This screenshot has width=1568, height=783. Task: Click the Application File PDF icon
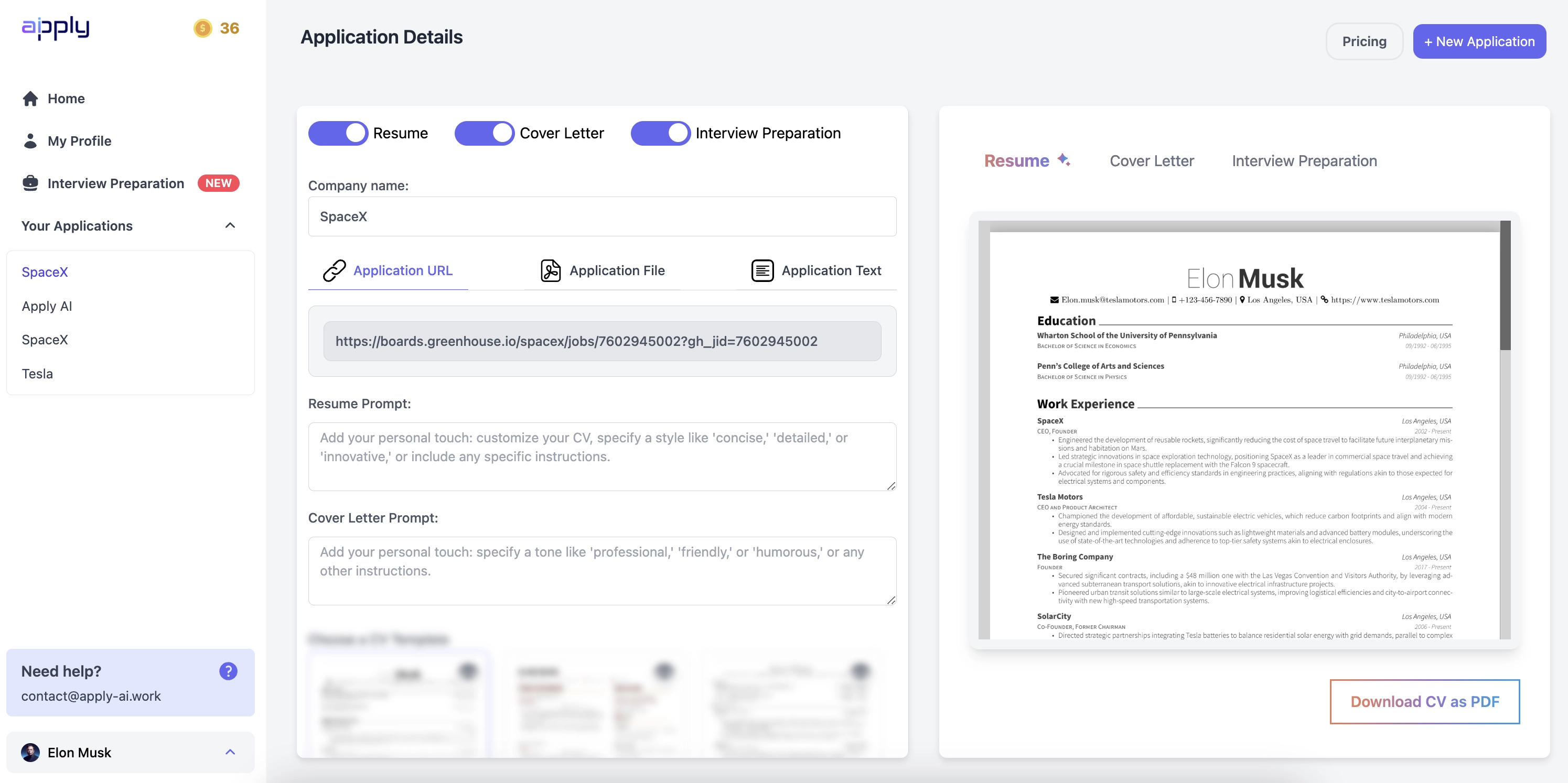click(x=550, y=271)
